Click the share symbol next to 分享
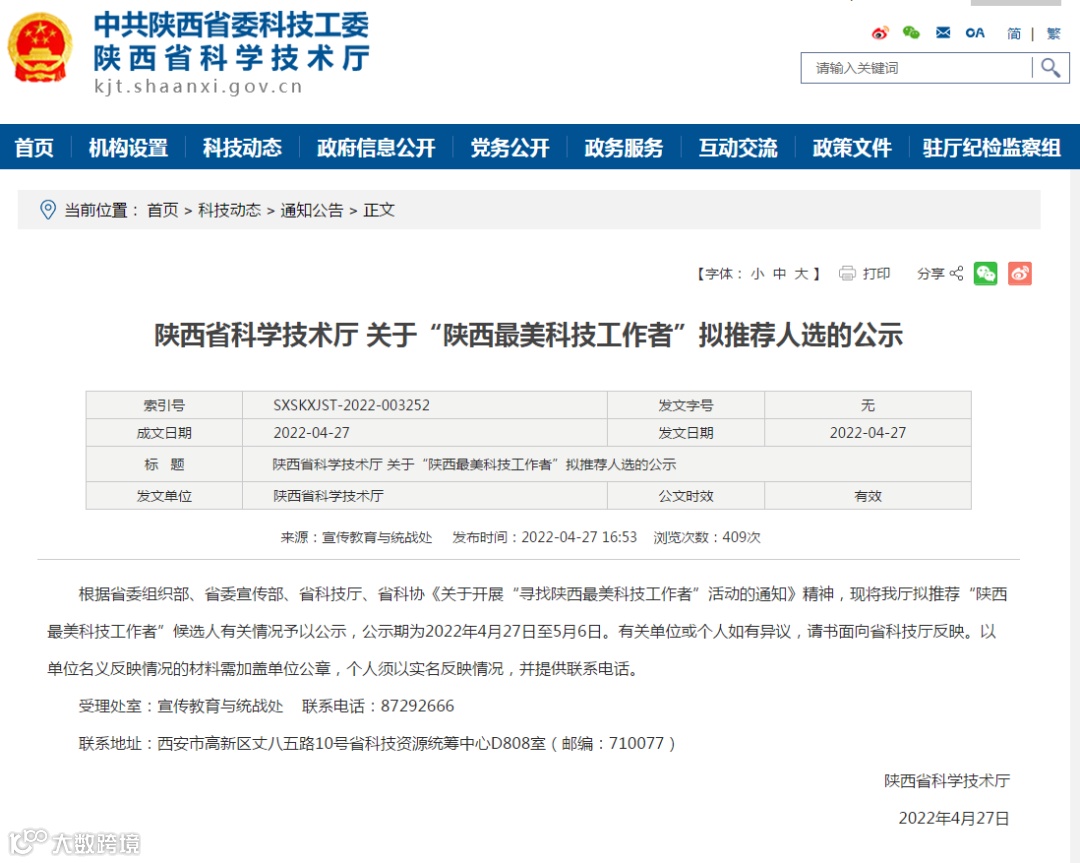 957,273
